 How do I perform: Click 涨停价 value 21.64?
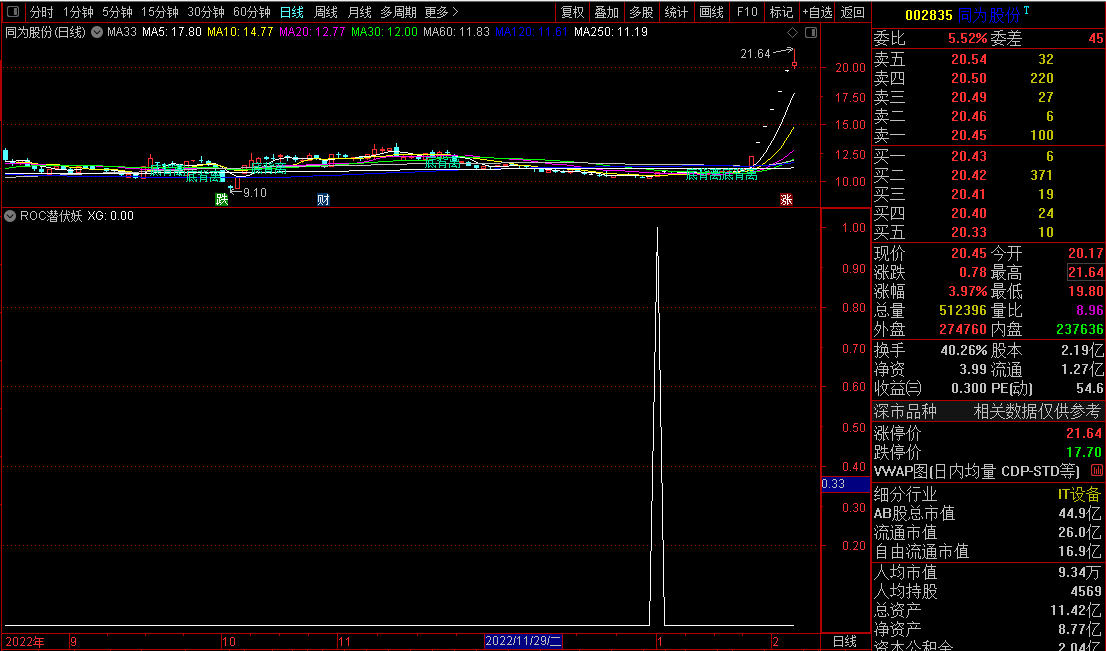coord(1085,433)
